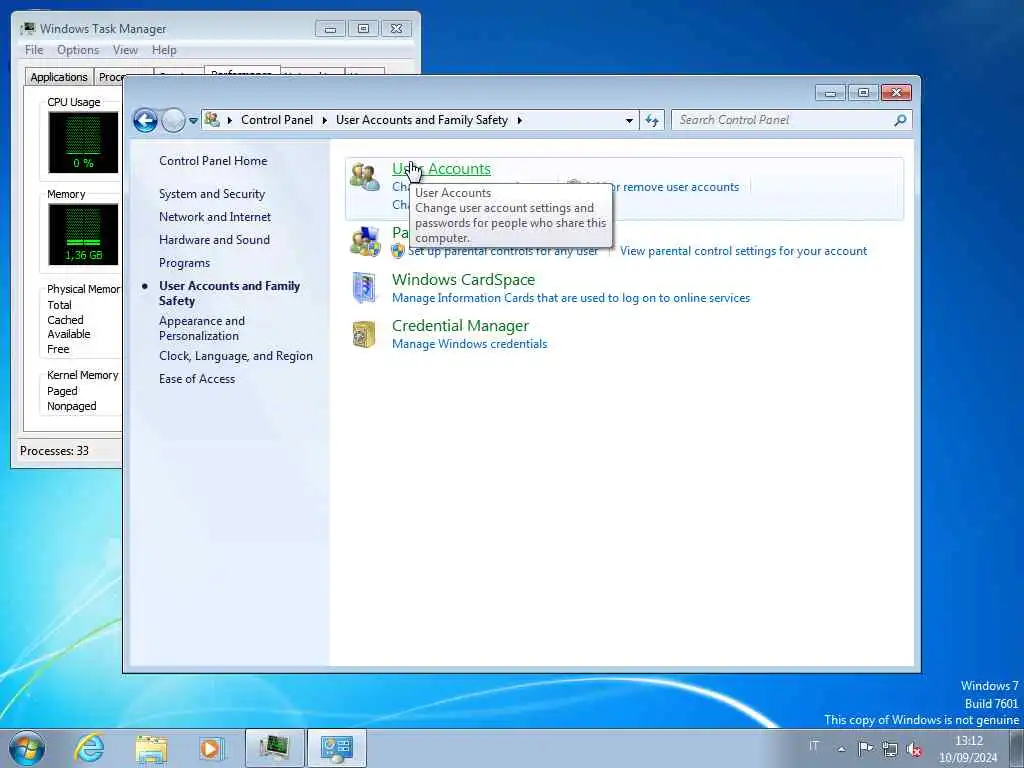Screen dimensions: 1024x768
Task: Select User Accounts and Family Safety breadcrumb
Action: [x=422, y=120]
